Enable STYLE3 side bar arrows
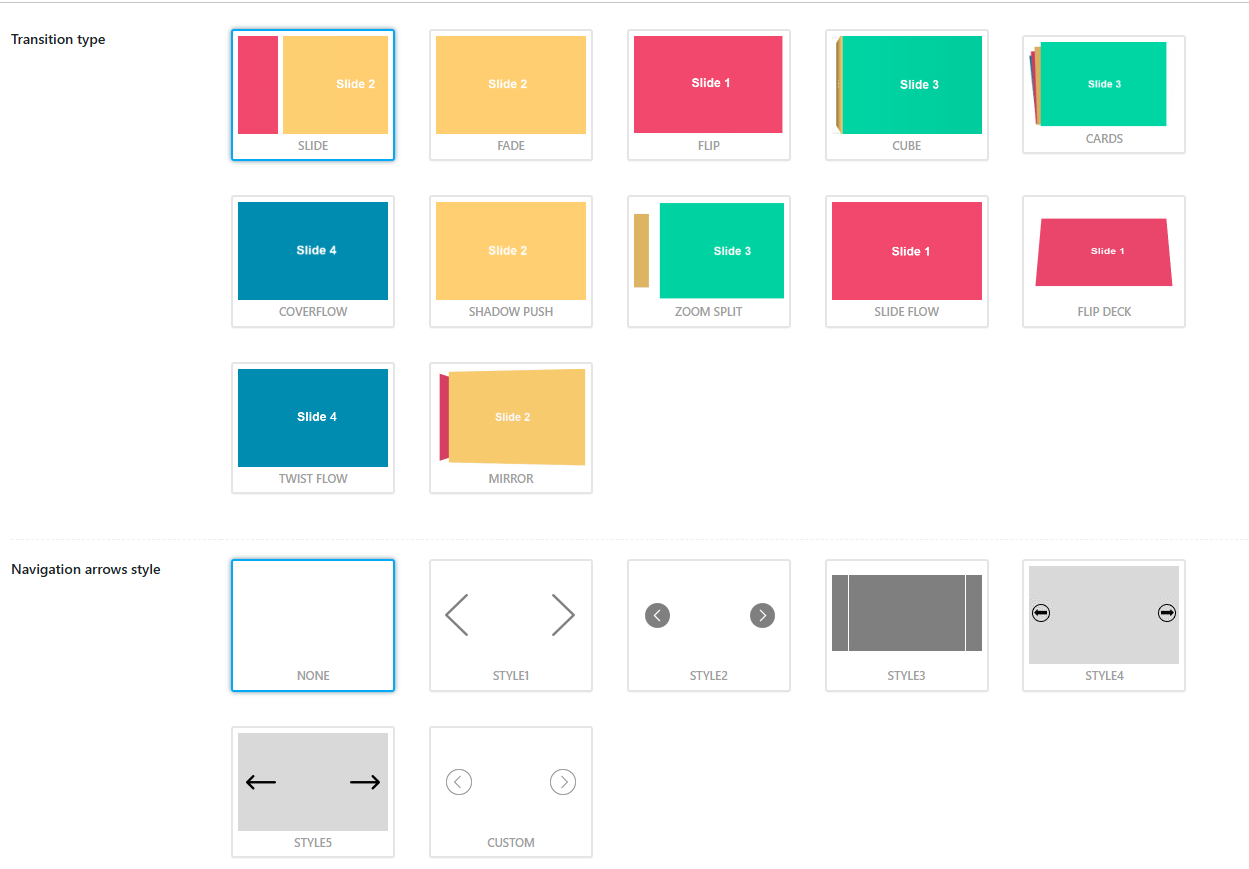Viewport: 1249px width, 869px height. (906, 625)
